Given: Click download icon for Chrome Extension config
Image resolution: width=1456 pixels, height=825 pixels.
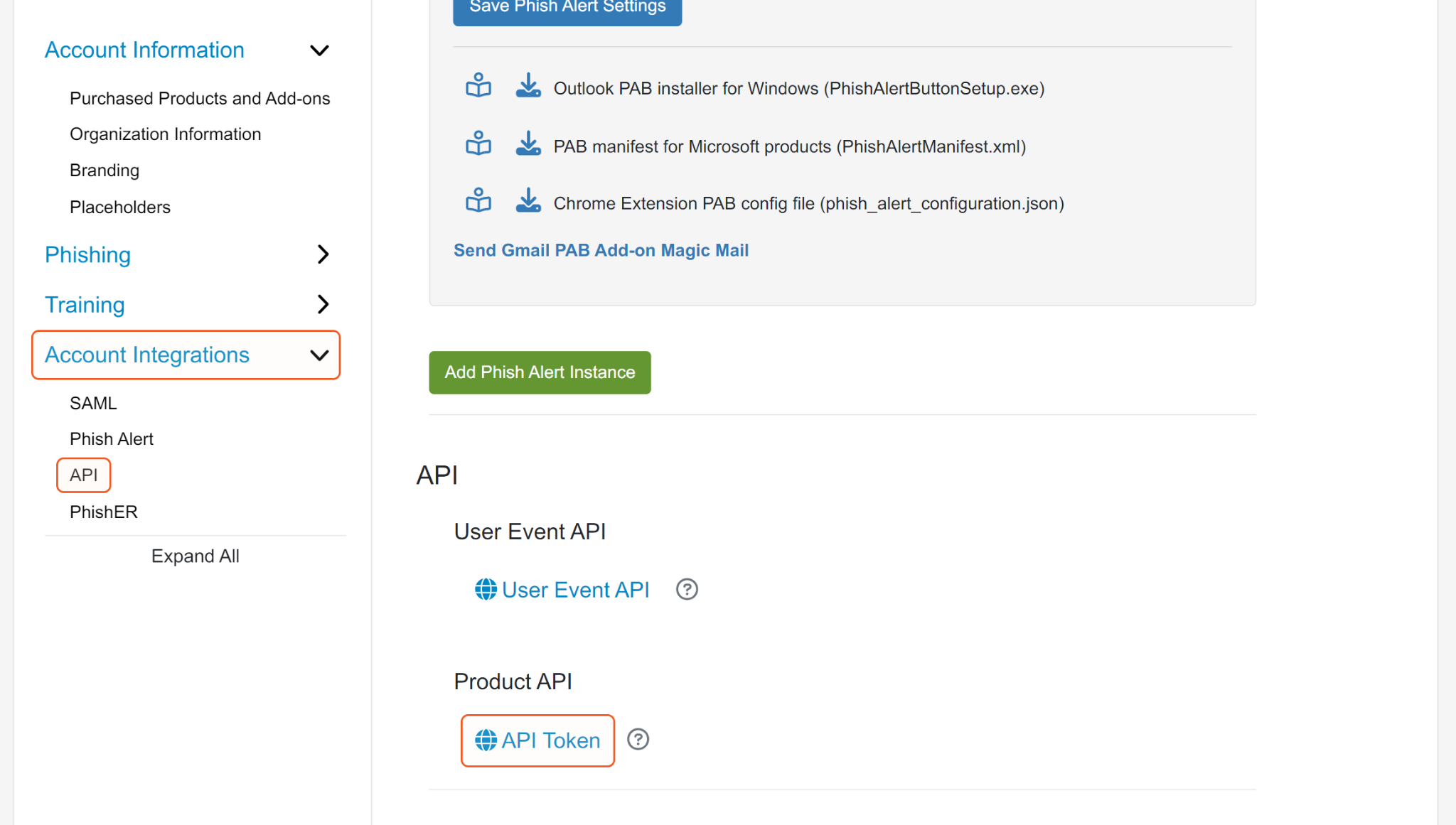Looking at the screenshot, I should pyautogui.click(x=528, y=201).
